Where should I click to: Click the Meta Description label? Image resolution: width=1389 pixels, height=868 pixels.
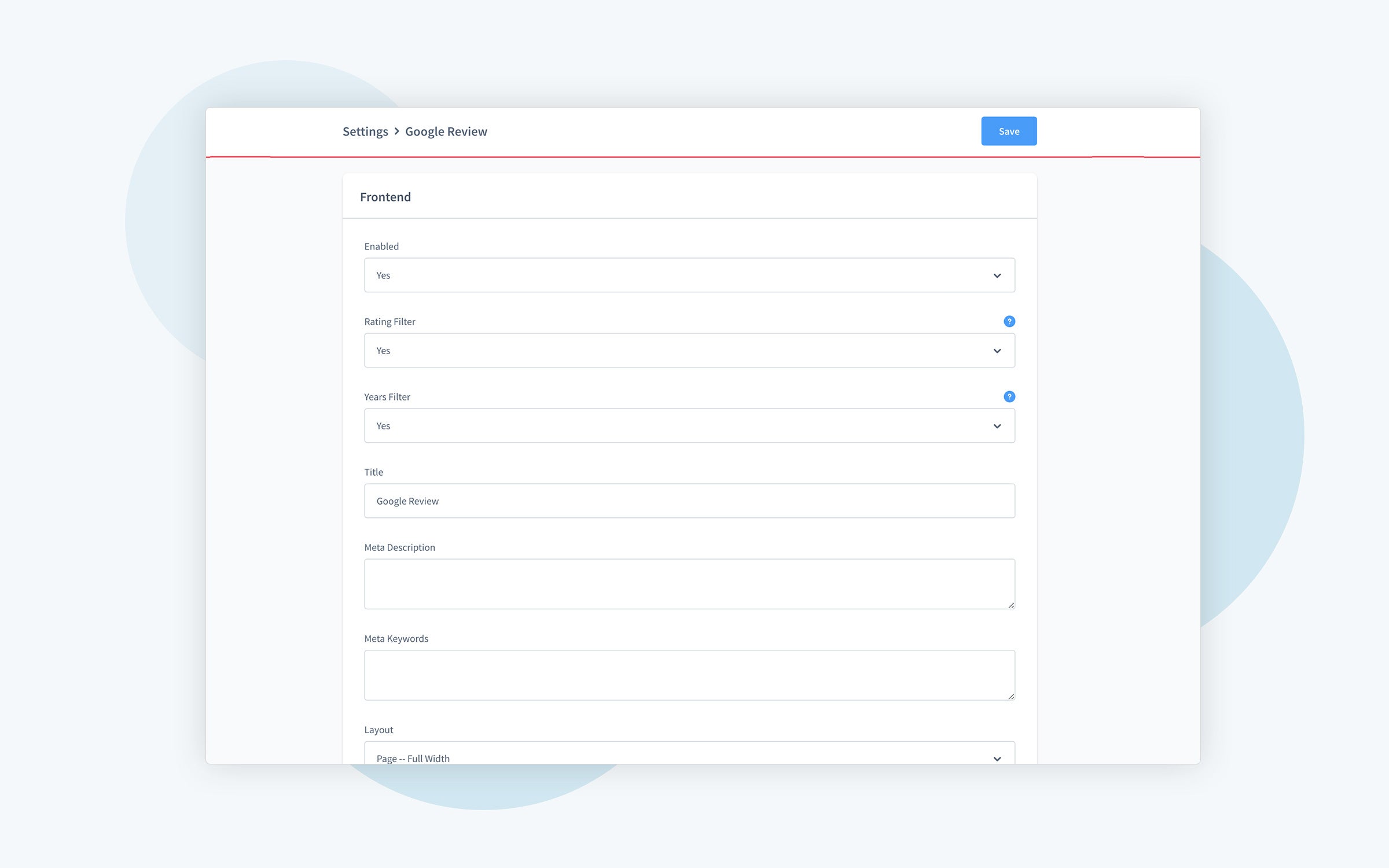pos(399,547)
